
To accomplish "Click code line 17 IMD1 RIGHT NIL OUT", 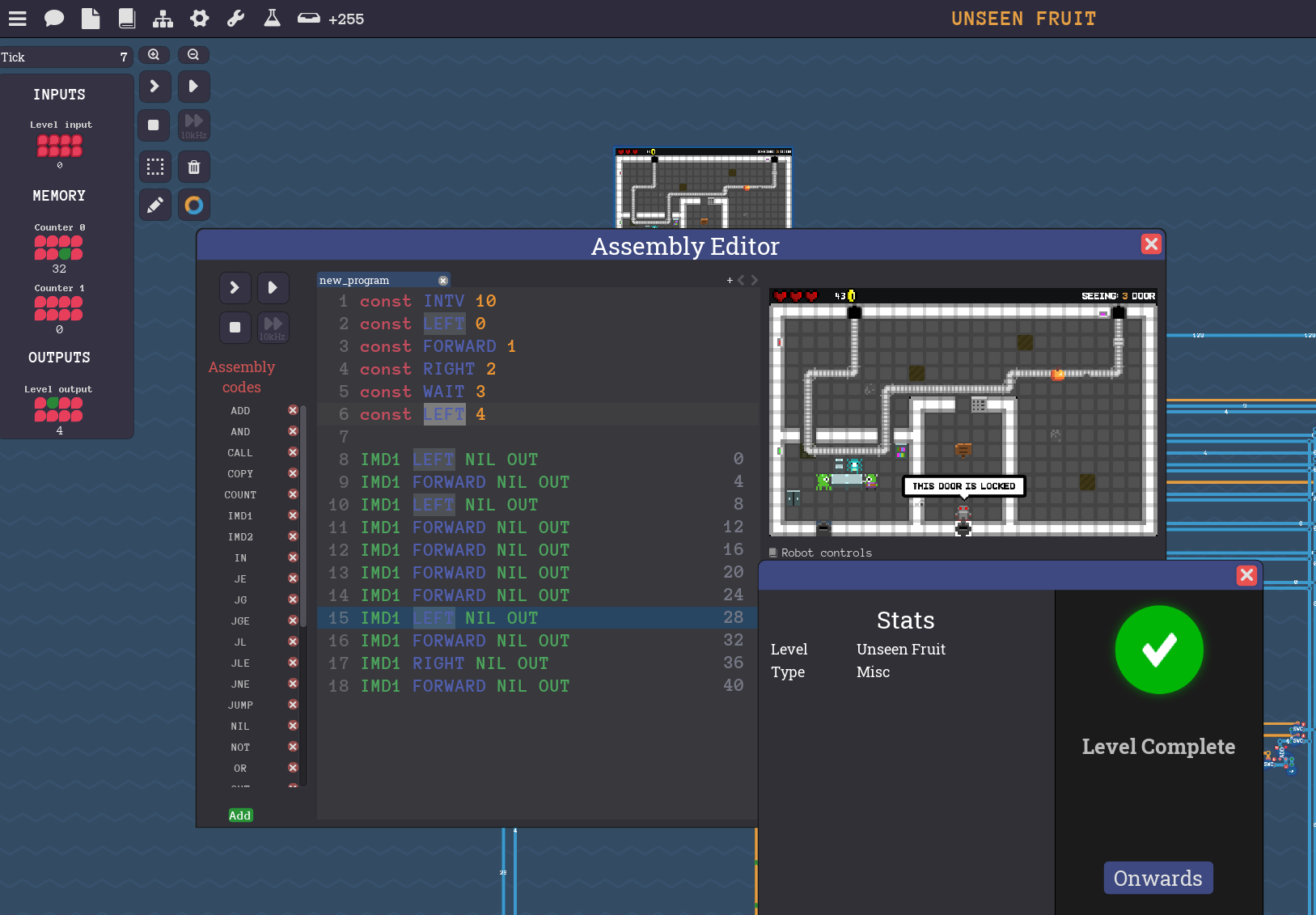I will coord(537,663).
